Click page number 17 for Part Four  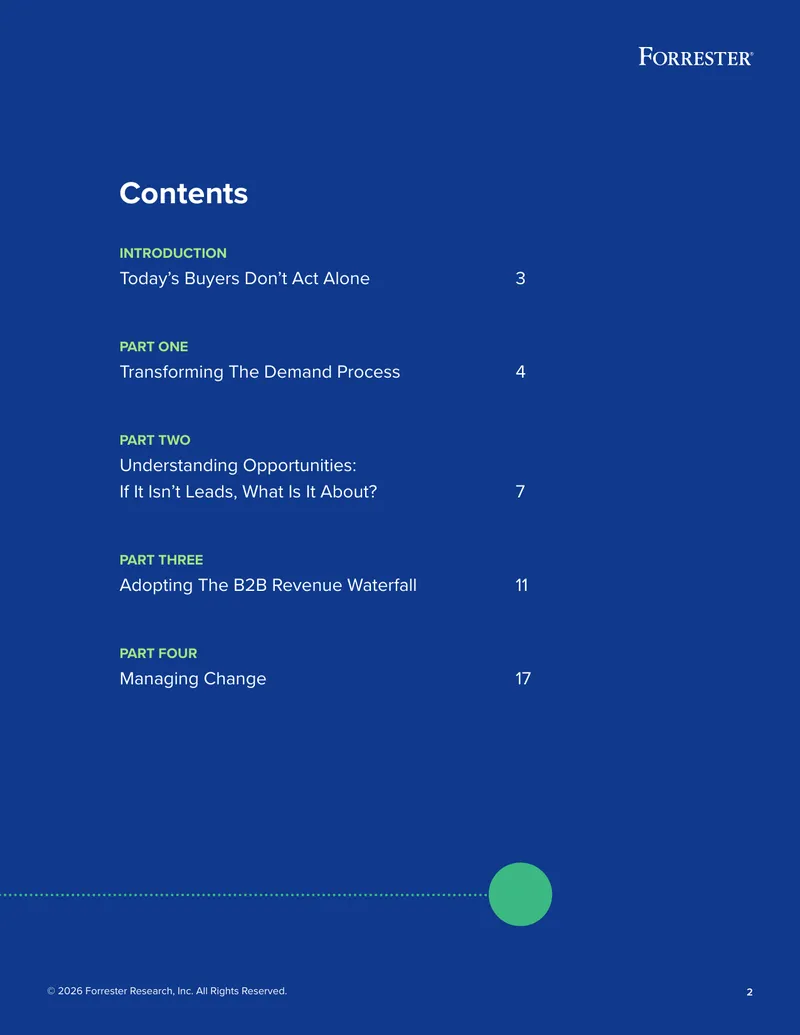[523, 679]
